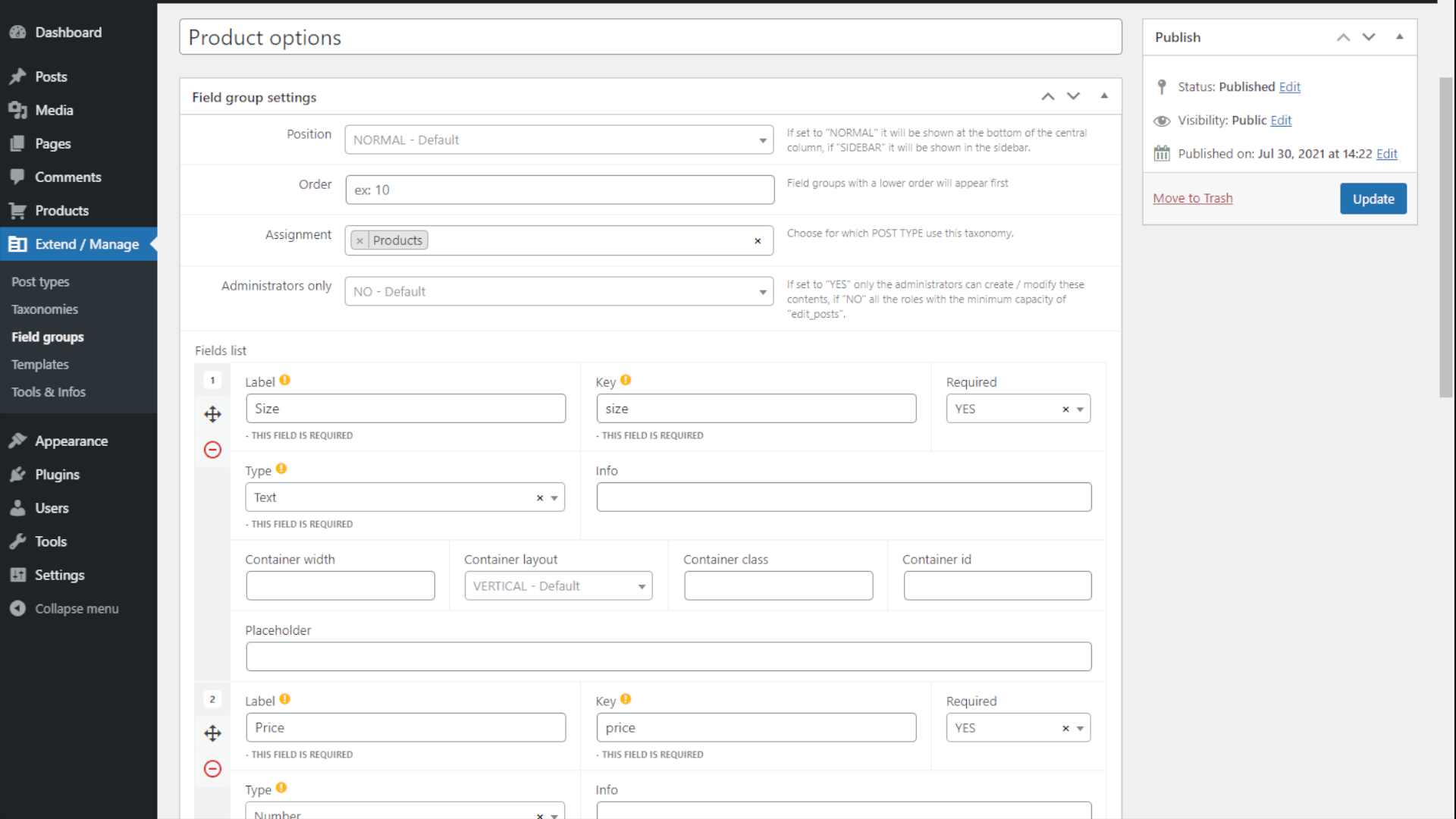This screenshot has height=819, width=1456.
Task: Open the Position dropdown for field group
Action: [x=560, y=139]
